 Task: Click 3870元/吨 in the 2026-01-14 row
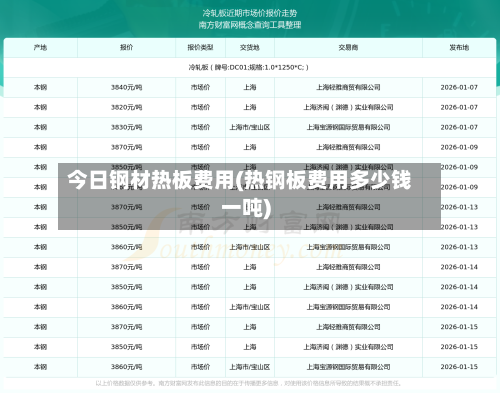point(126,267)
